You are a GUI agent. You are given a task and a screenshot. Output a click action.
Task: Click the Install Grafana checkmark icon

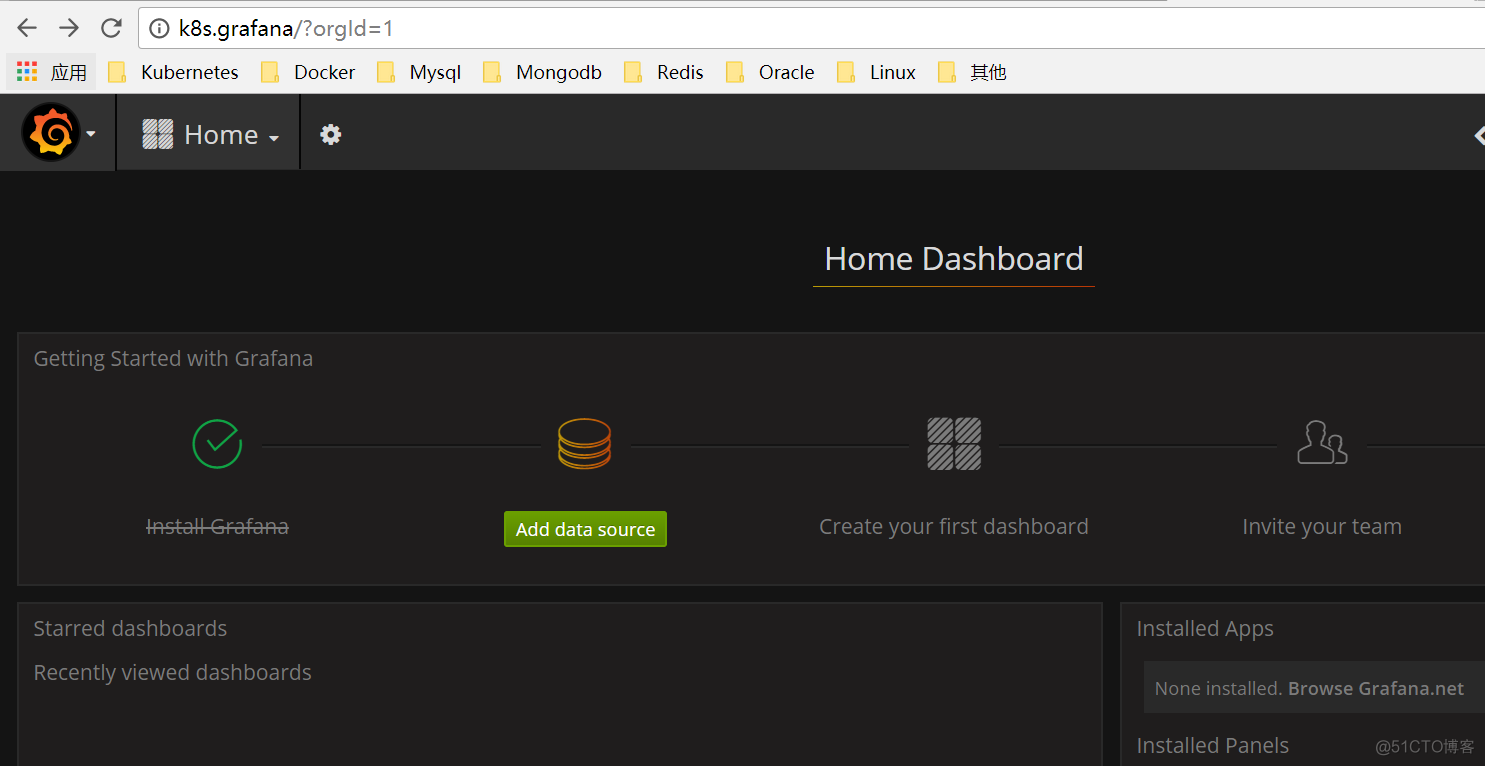coord(217,443)
